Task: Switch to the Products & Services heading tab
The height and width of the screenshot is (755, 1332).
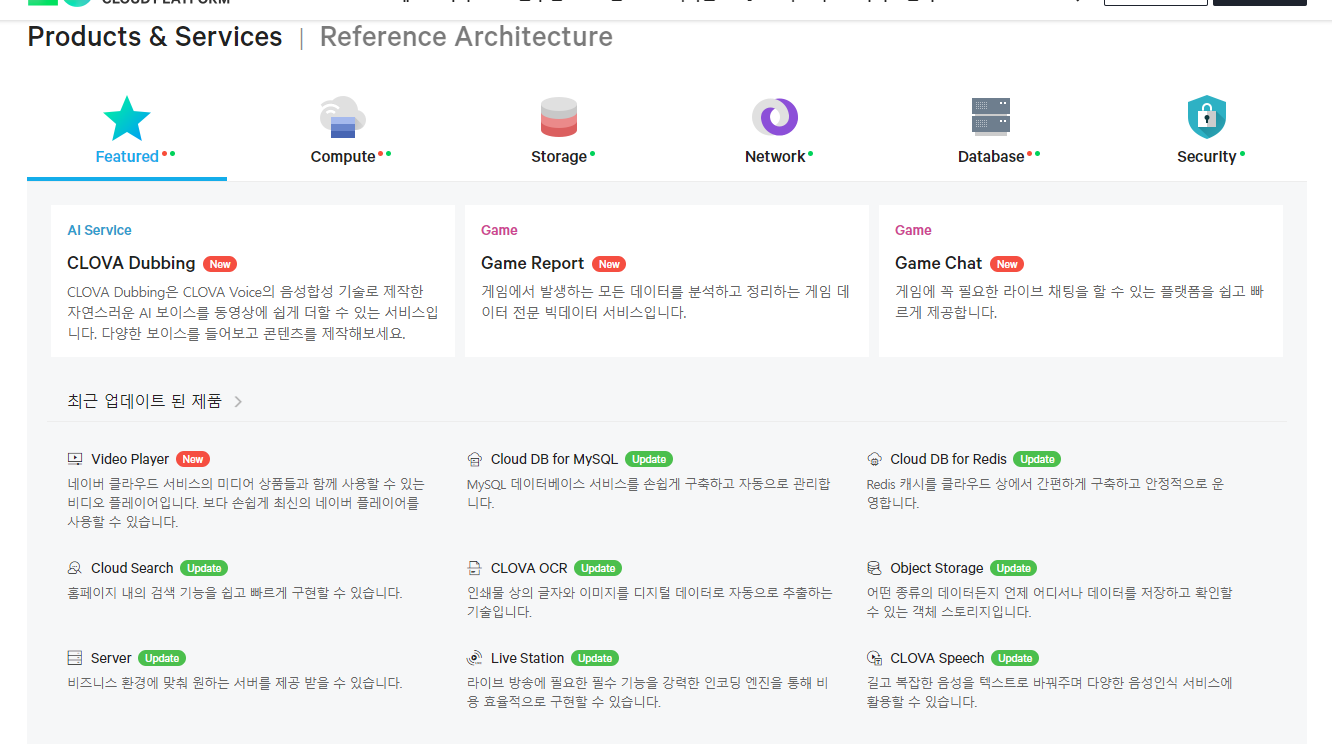Action: pyautogui.click(x=155, y=37)
